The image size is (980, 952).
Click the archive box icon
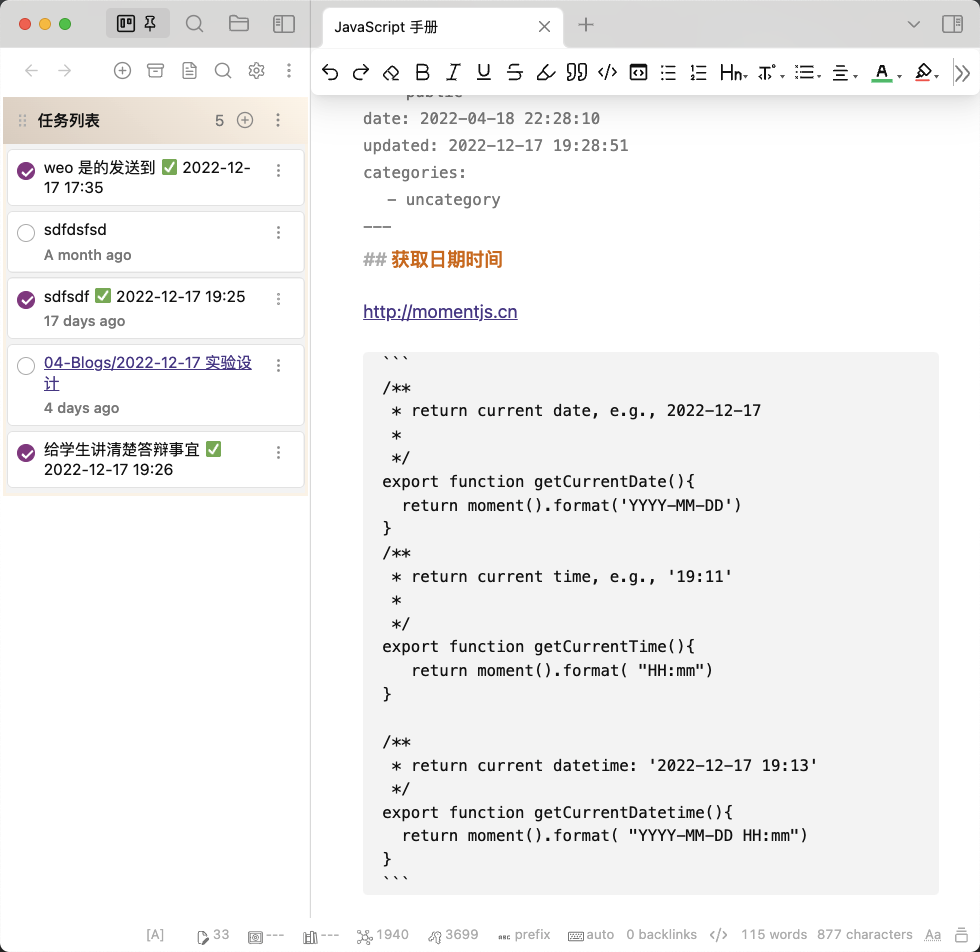(156, 71)
